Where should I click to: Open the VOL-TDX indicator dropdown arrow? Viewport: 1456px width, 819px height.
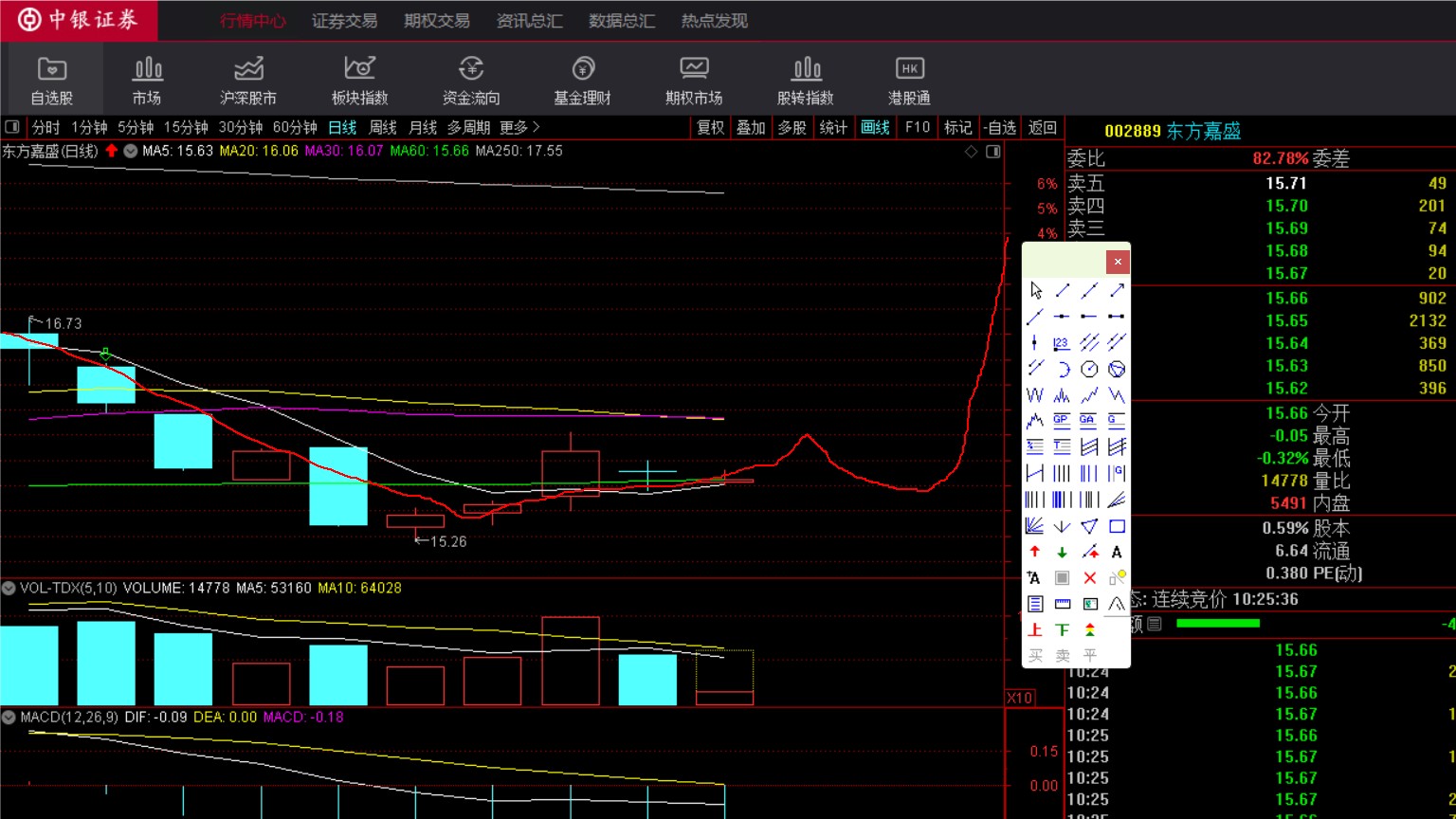tap(9, 589)
